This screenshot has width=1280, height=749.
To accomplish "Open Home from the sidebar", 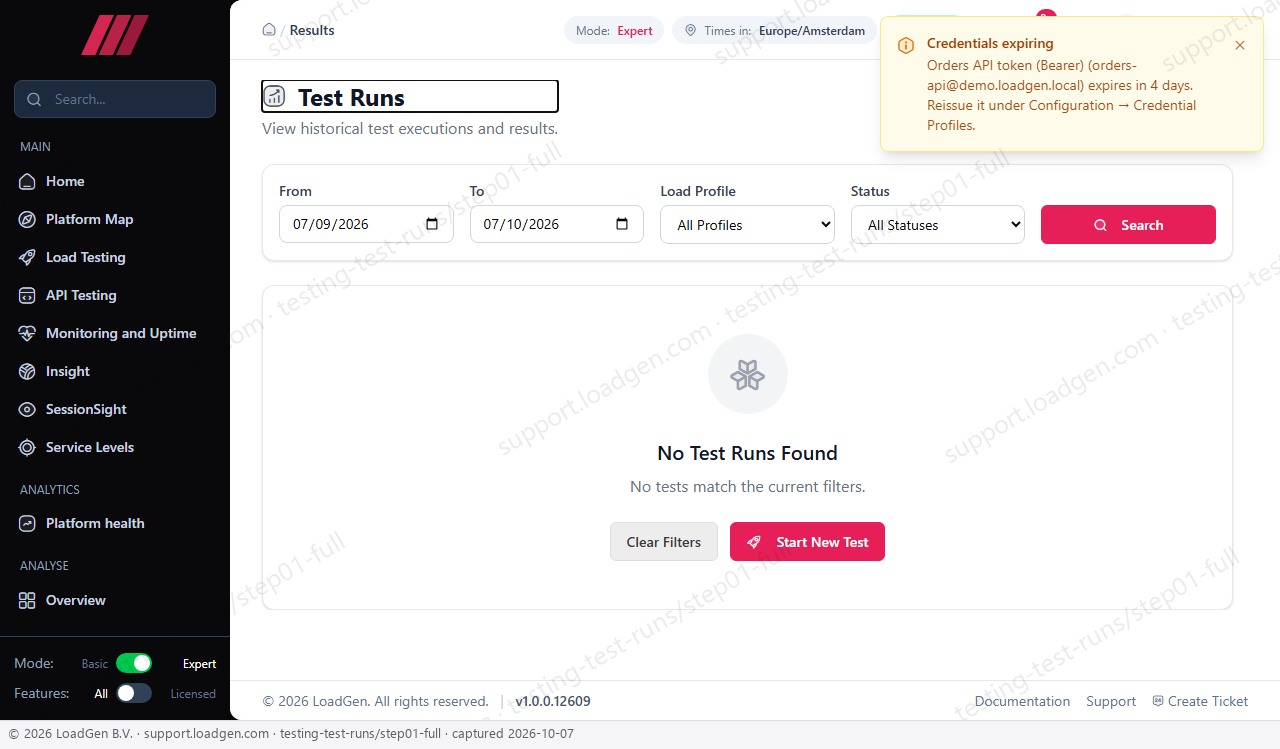I will coord(115,181).
